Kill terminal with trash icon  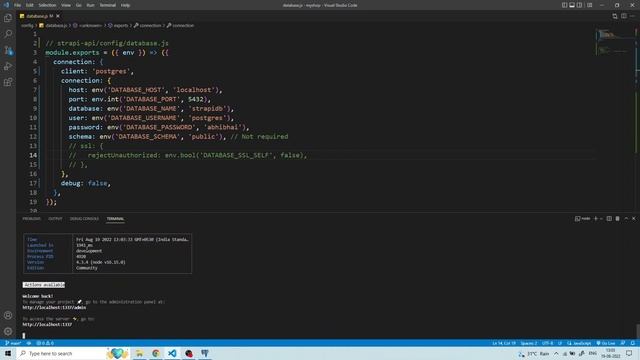(x=618, y=219)
